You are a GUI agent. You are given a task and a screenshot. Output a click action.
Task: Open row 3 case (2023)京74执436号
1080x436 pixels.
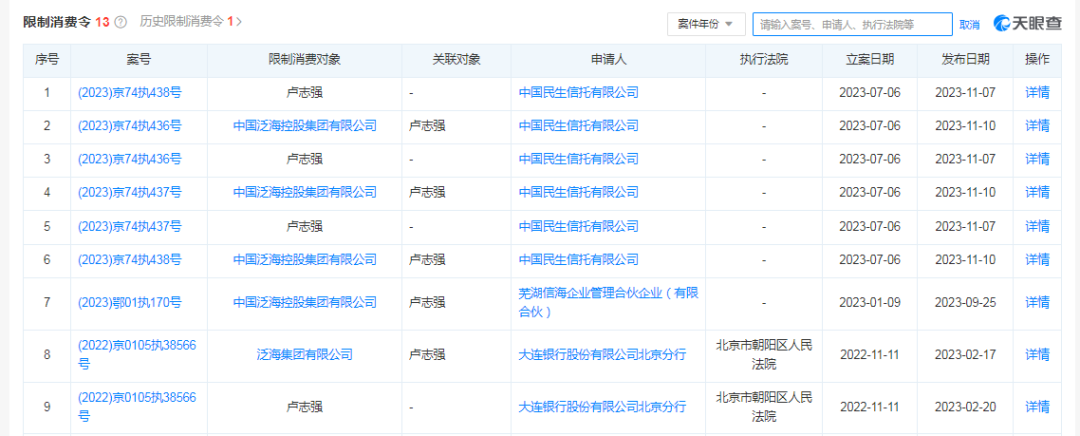[129, 159]
